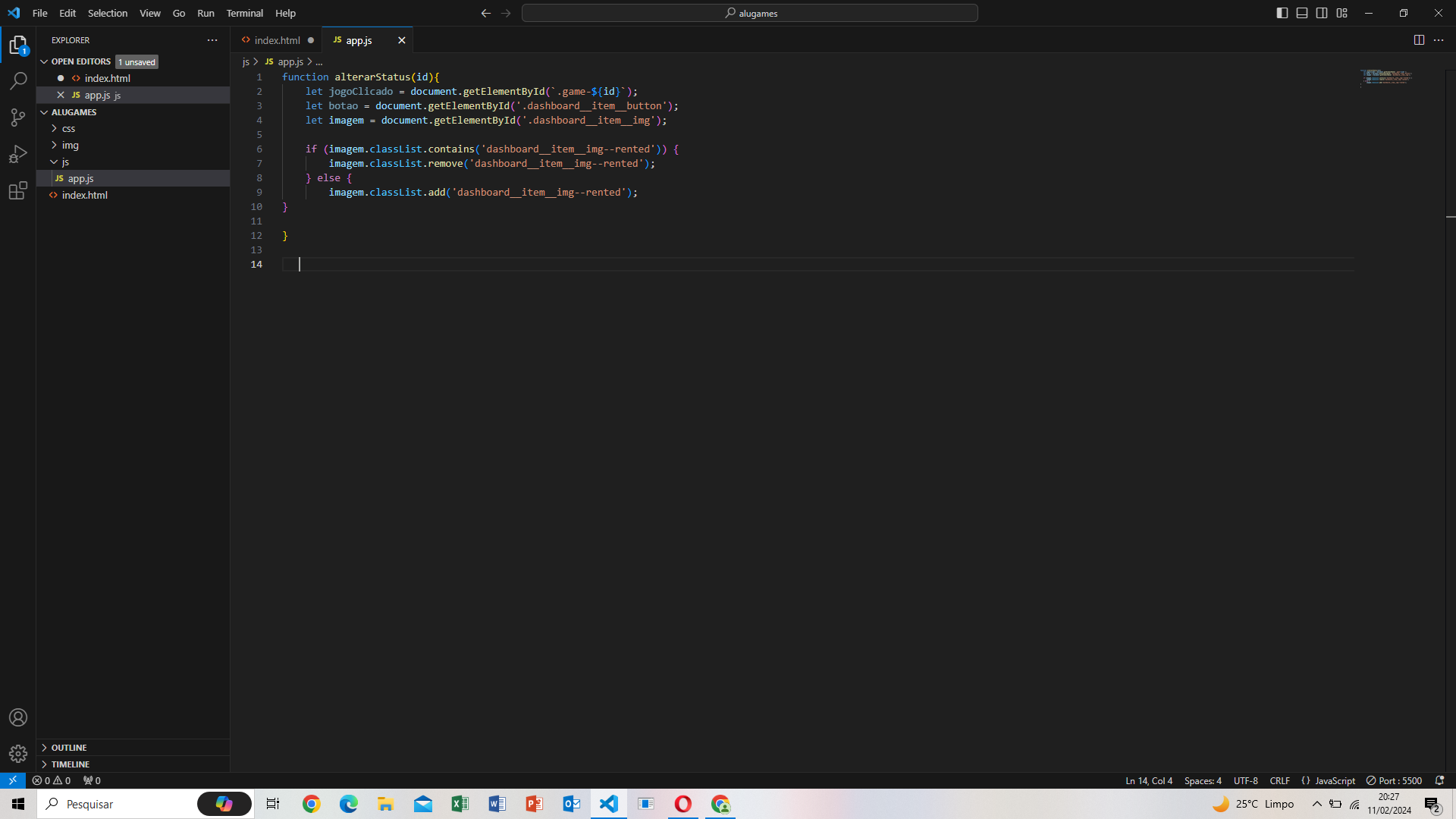Open Run and Debug view
Screen dimensions: 1456x819
pyautogui.click(x=18, y=154)
